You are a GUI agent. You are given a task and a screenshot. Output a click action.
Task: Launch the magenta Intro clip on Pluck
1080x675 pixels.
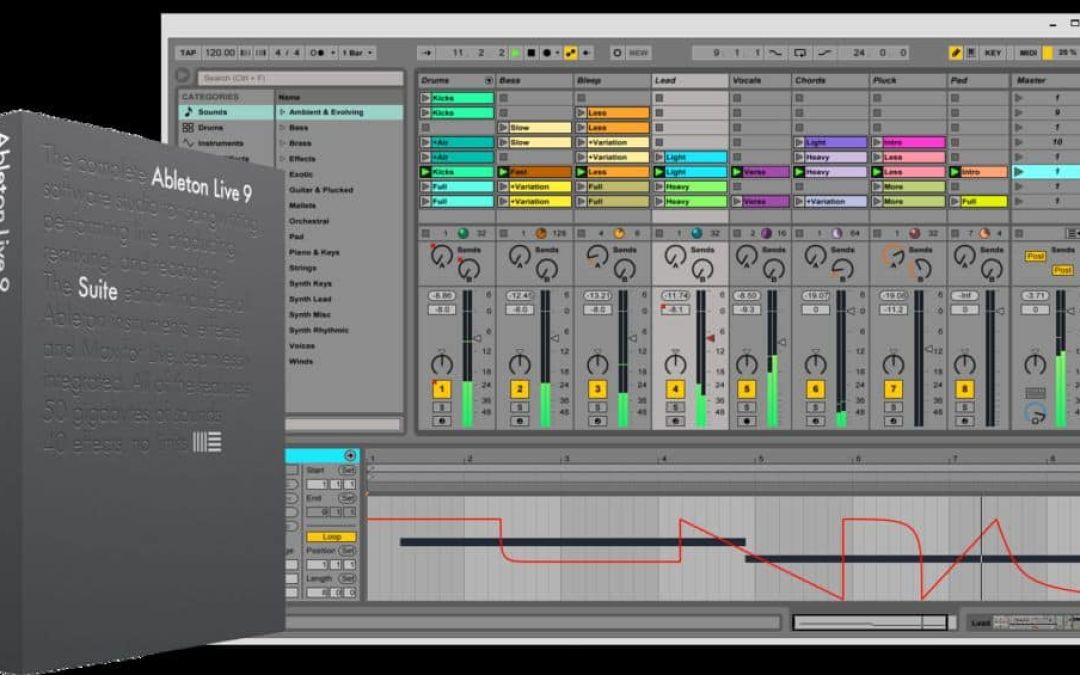click(877, 142)
